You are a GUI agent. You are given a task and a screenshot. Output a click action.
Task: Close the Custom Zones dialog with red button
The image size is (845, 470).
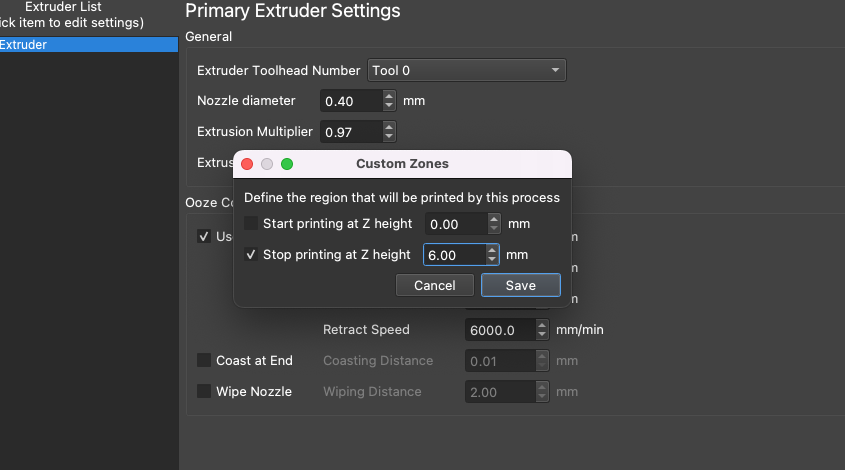[x=247, y=164]
